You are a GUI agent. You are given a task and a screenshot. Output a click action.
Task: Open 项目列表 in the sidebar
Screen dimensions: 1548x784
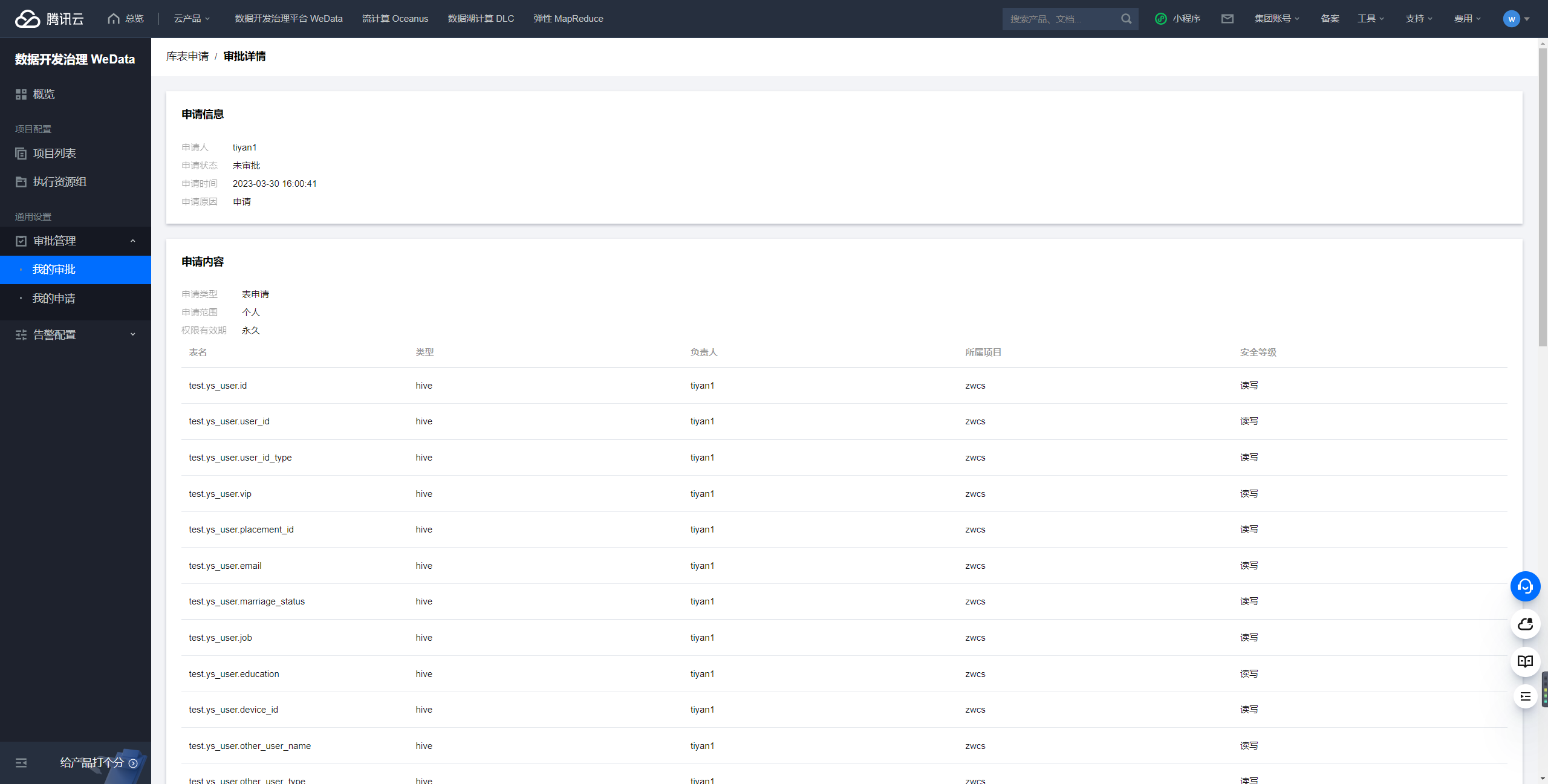click(54, 154)
